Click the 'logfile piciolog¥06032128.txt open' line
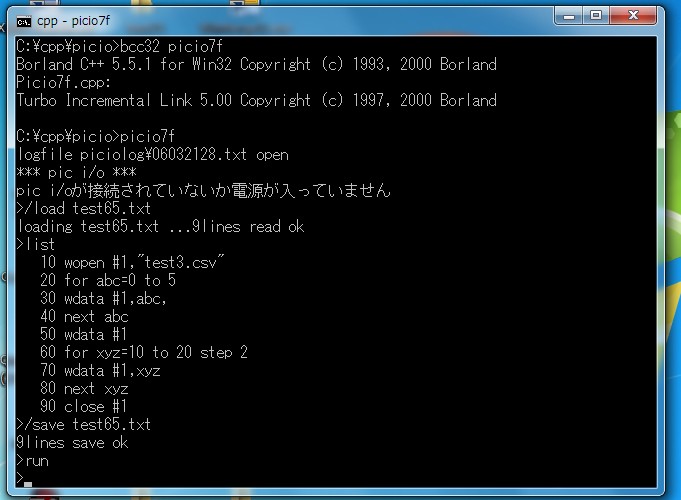Viewport: 681px width, 500px height. (x=152, y=155)
